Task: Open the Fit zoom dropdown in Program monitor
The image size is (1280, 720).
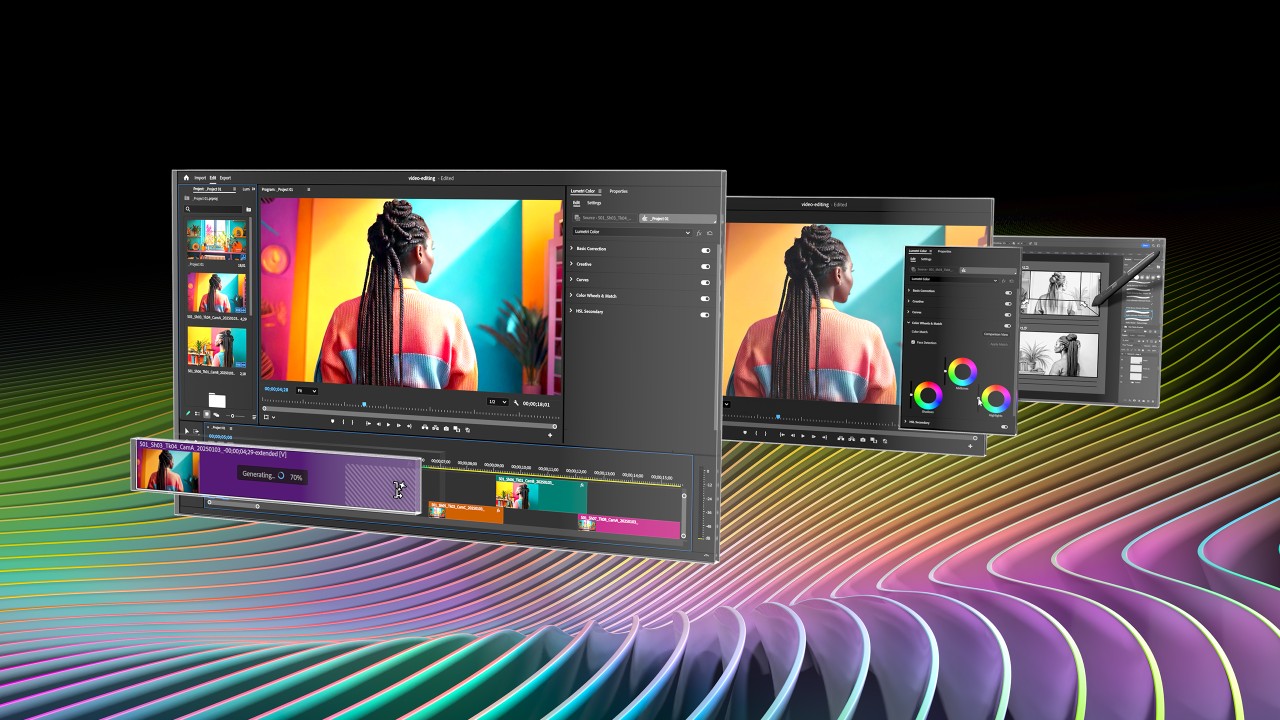Action: (306, 390)
